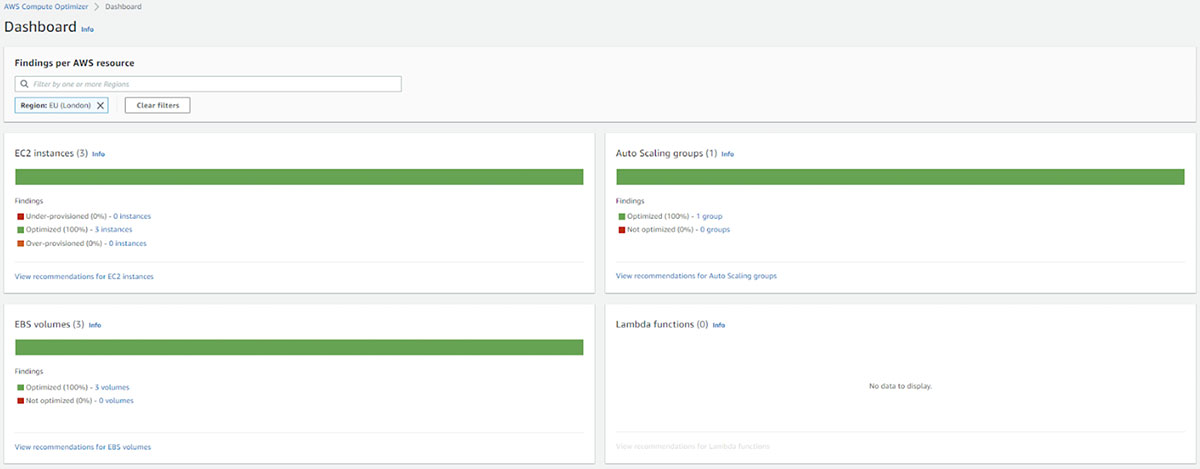Click the EBS volumes (3) card title

point(50,325)
